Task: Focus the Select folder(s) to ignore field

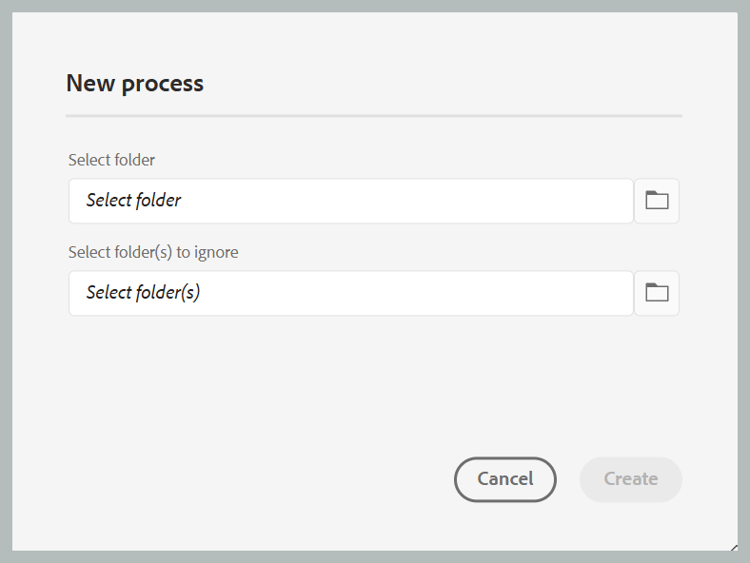Action: pyautogui.click(x=350, y=293)
